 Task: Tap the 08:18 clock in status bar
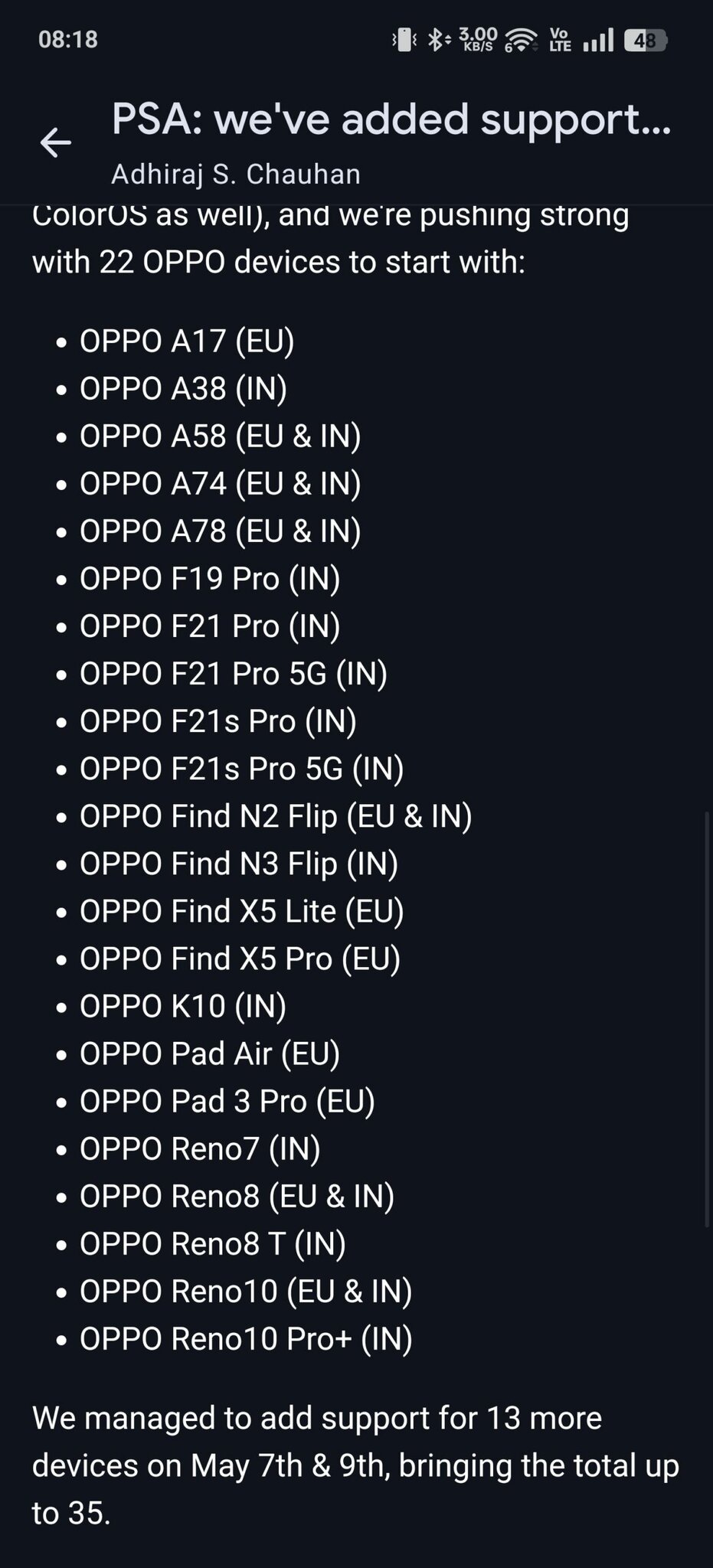[68, 40]
